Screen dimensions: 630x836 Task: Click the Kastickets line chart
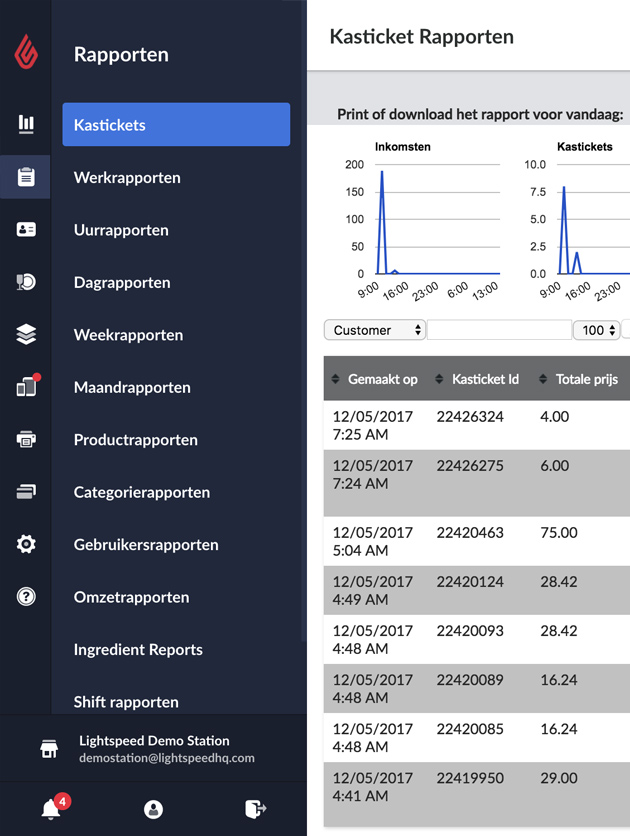pyautogui.click(x=577, y=221)
